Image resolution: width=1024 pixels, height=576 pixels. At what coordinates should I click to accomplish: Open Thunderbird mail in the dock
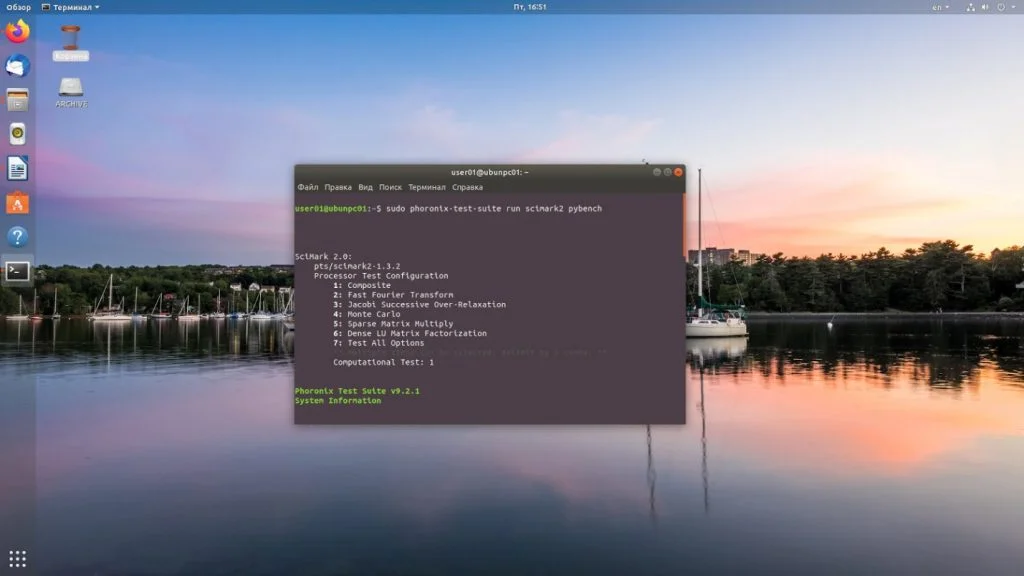(x=17, y=66)
